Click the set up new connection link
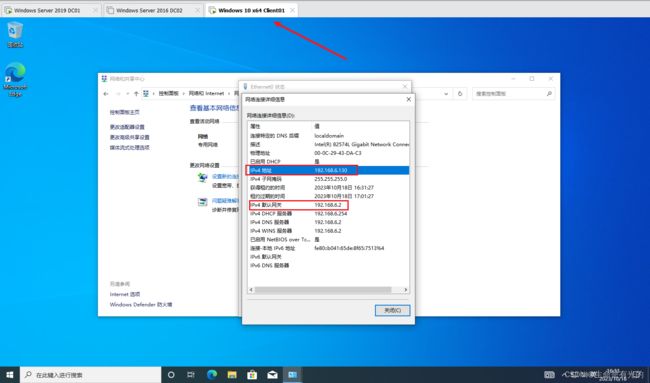The height and width of the screenshot is (383, 650). click(226, 177)
